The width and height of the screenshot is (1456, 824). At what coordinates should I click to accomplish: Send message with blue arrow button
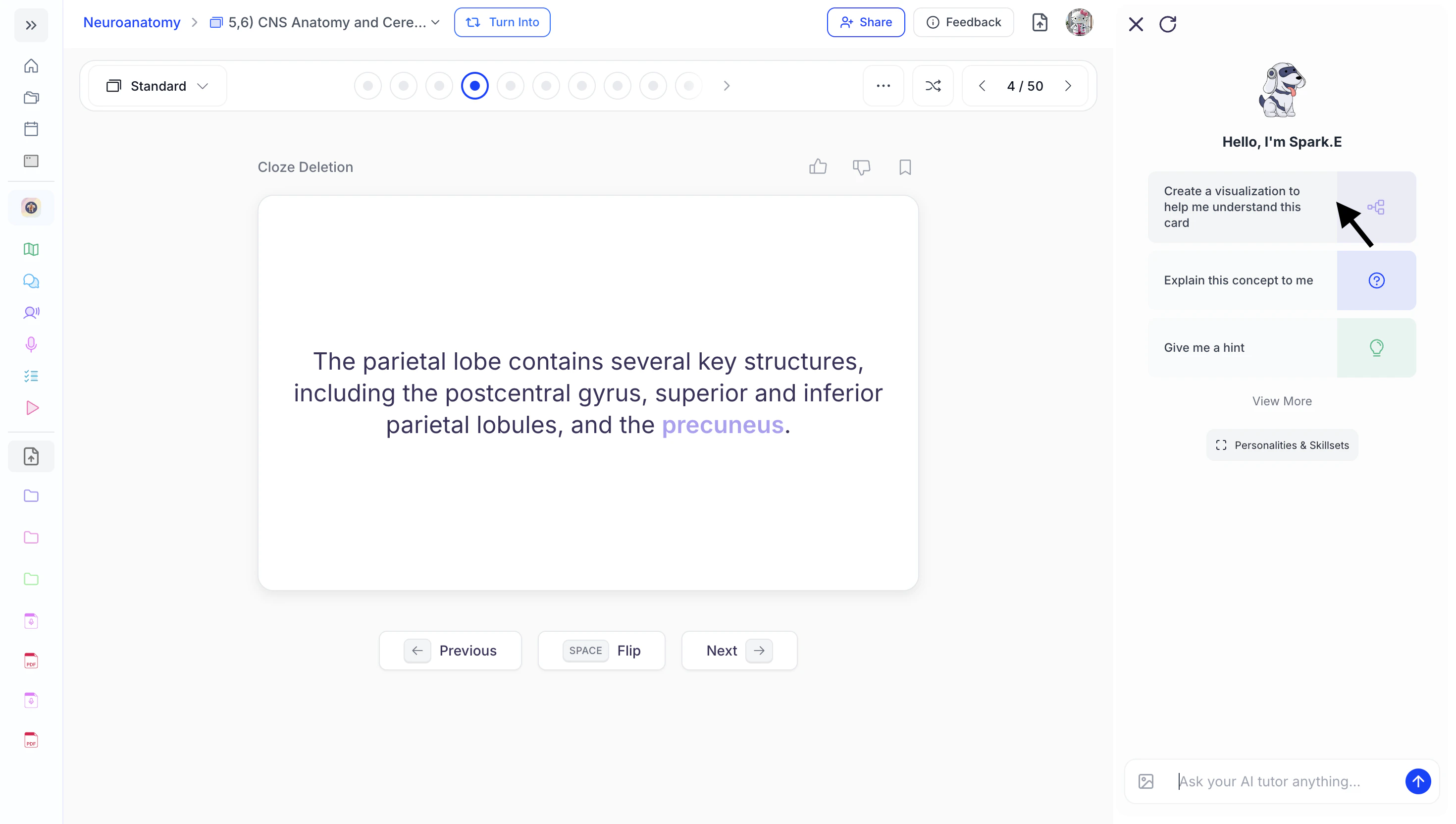pyautogui.click(x=1417, y=781)
